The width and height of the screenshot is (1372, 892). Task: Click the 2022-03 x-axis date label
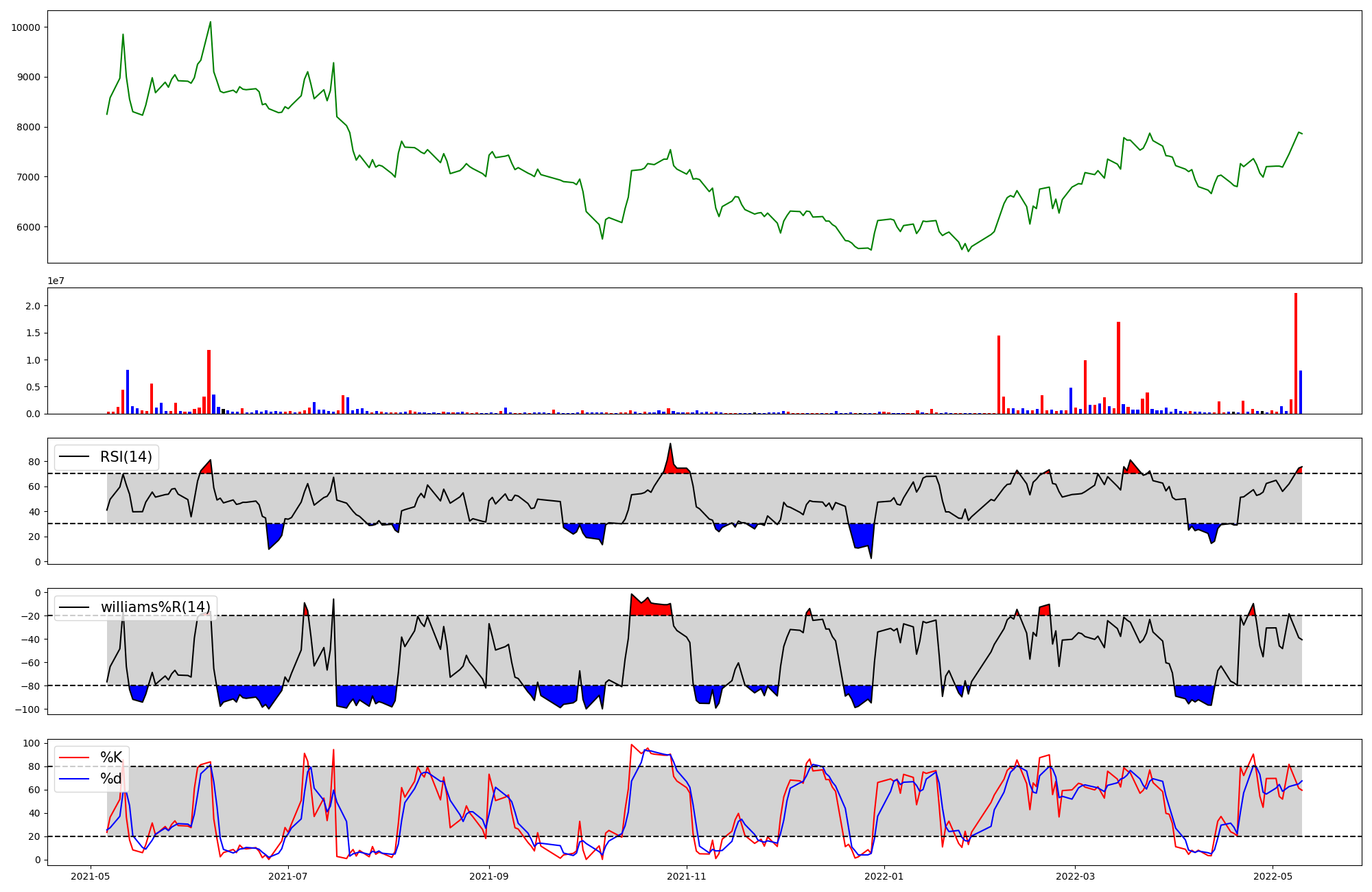tap(1075, 876)
